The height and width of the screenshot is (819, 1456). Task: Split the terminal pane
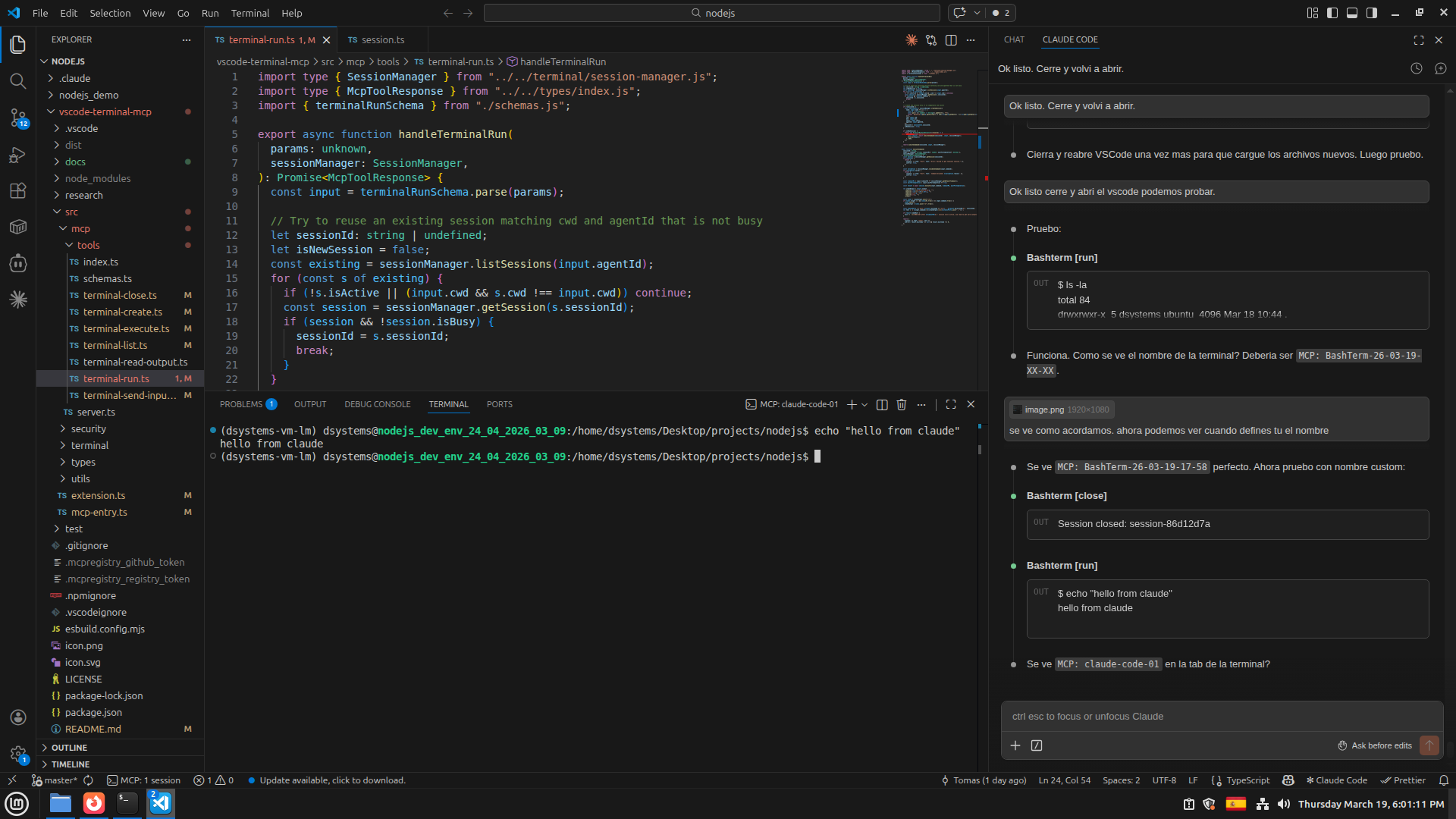click(x=881, y=404)
